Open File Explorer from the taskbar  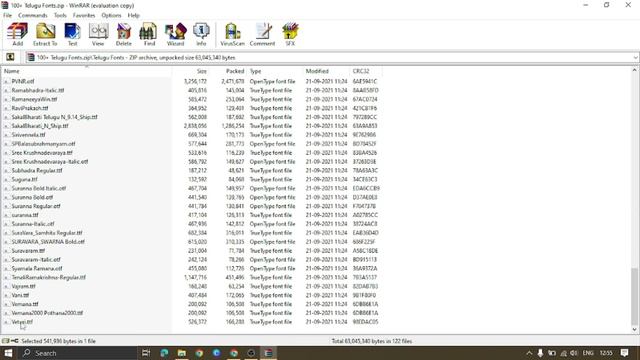[x=182, y=353]
